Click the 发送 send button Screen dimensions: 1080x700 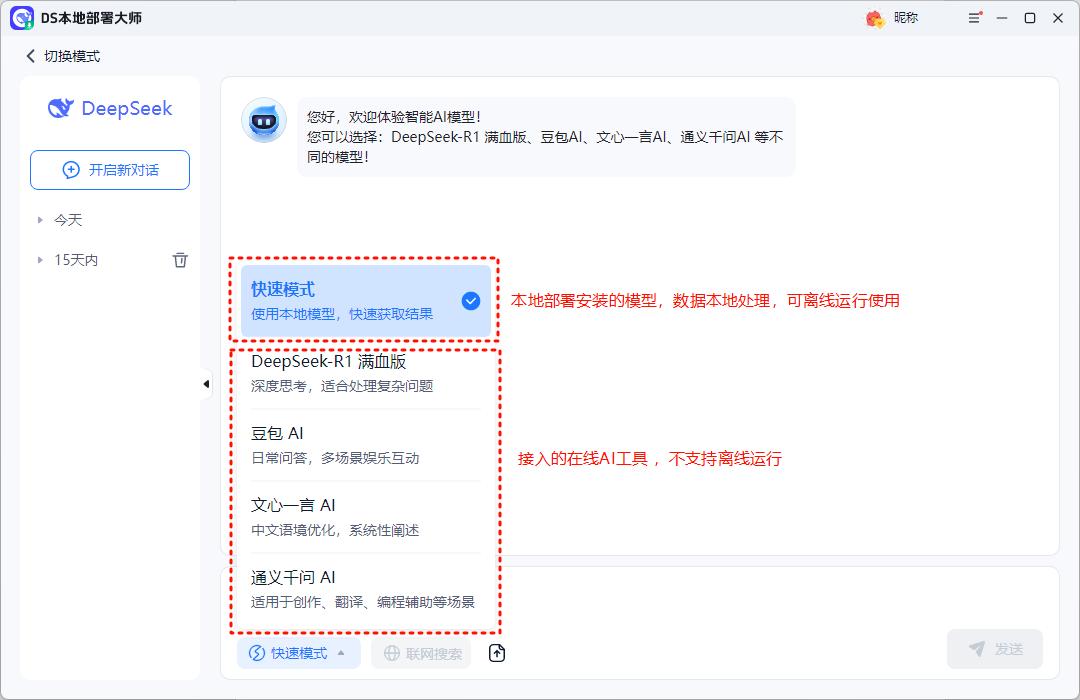995,649
